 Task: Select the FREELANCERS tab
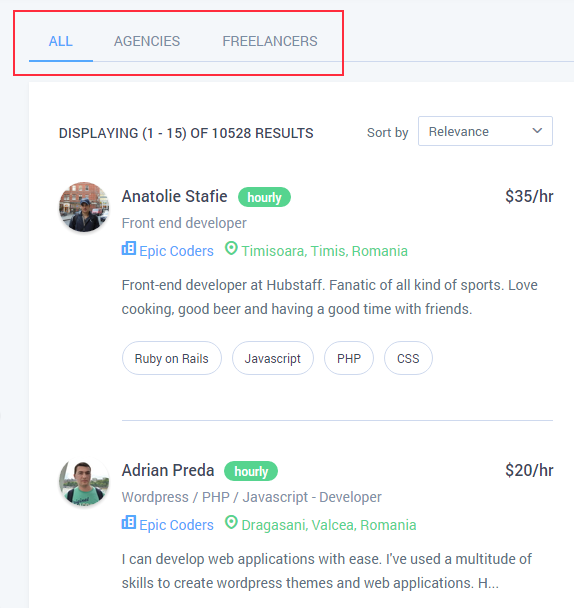[270, 41]
